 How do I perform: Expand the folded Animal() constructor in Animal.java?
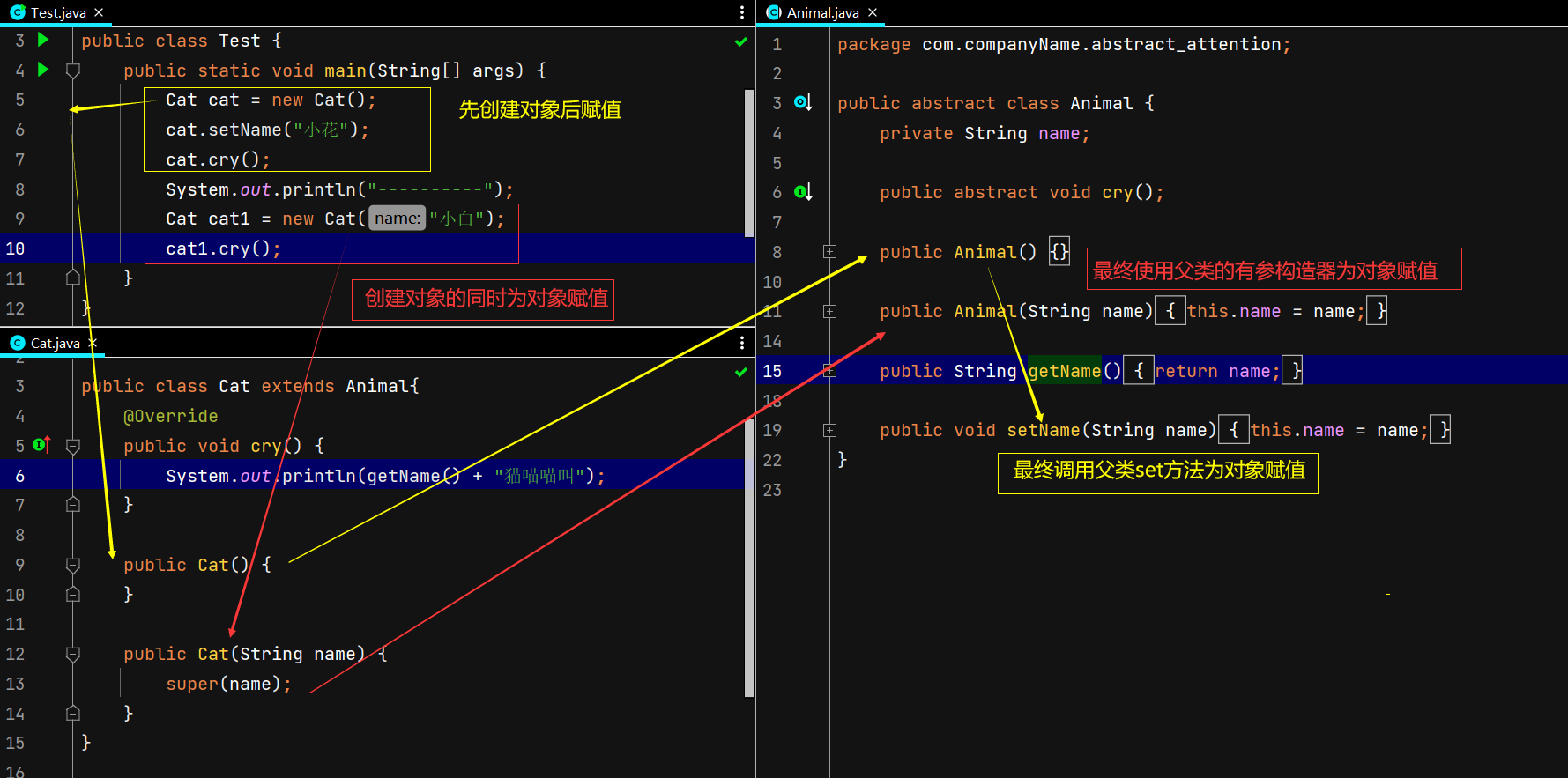point(829,252)
